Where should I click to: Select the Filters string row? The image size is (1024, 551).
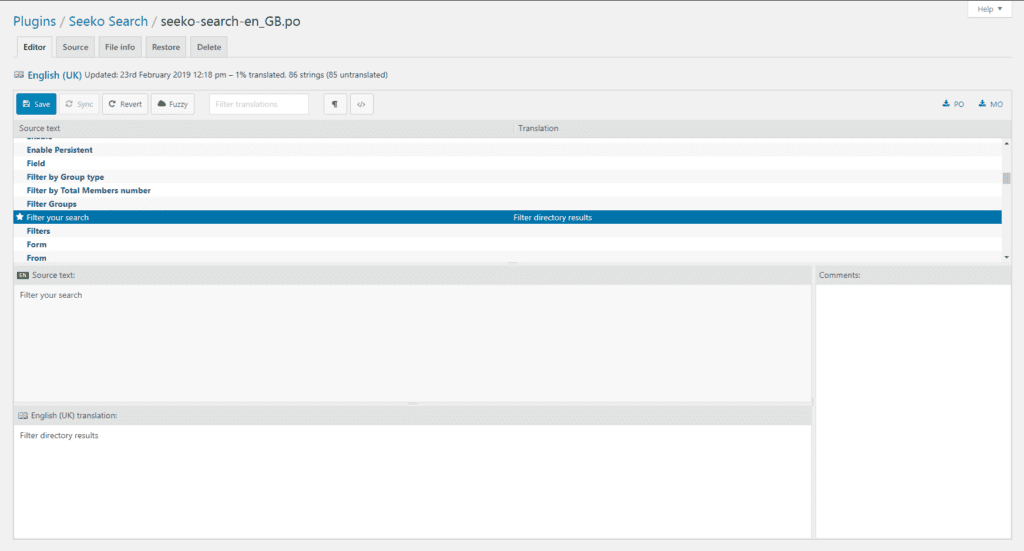[x=507, y=231]
